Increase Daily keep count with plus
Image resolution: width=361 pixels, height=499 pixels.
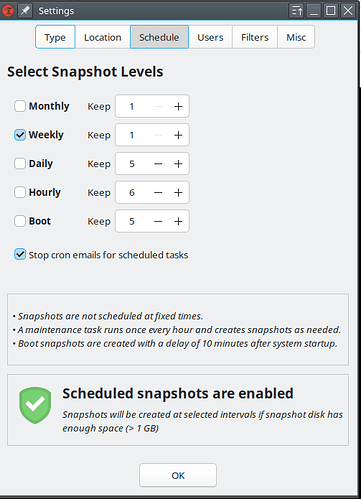pyautogui.click(x=178, y=164)
